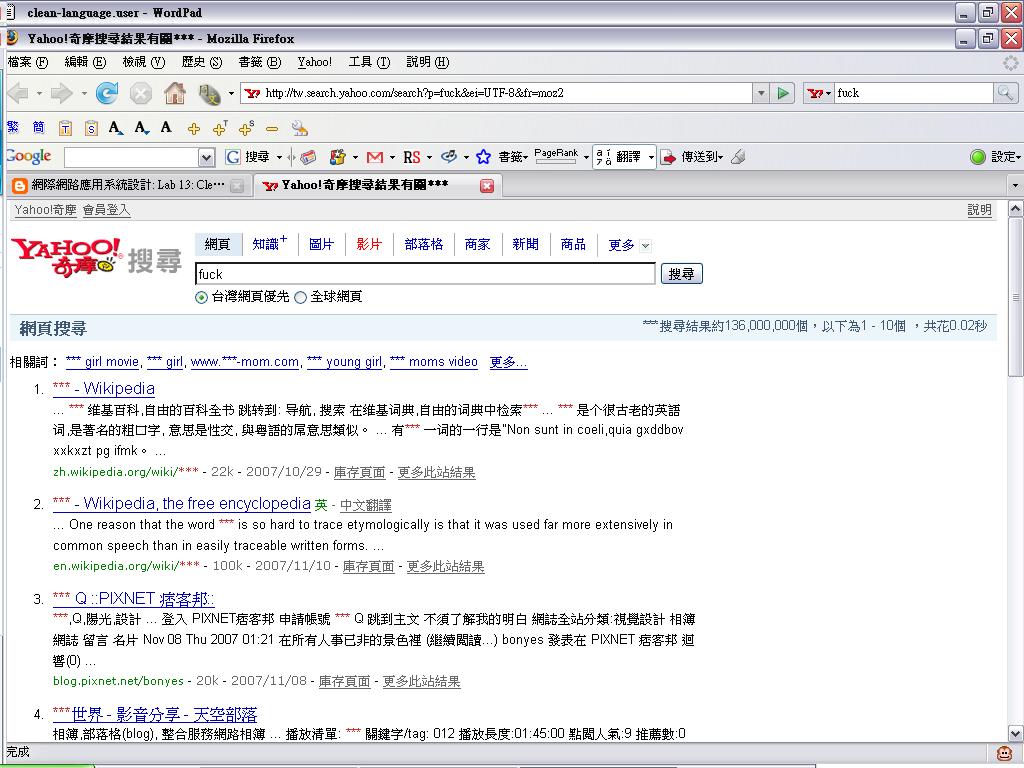Switch to the 圖片 search tab
Viewport: 1024px width, 768px height.
321,244
